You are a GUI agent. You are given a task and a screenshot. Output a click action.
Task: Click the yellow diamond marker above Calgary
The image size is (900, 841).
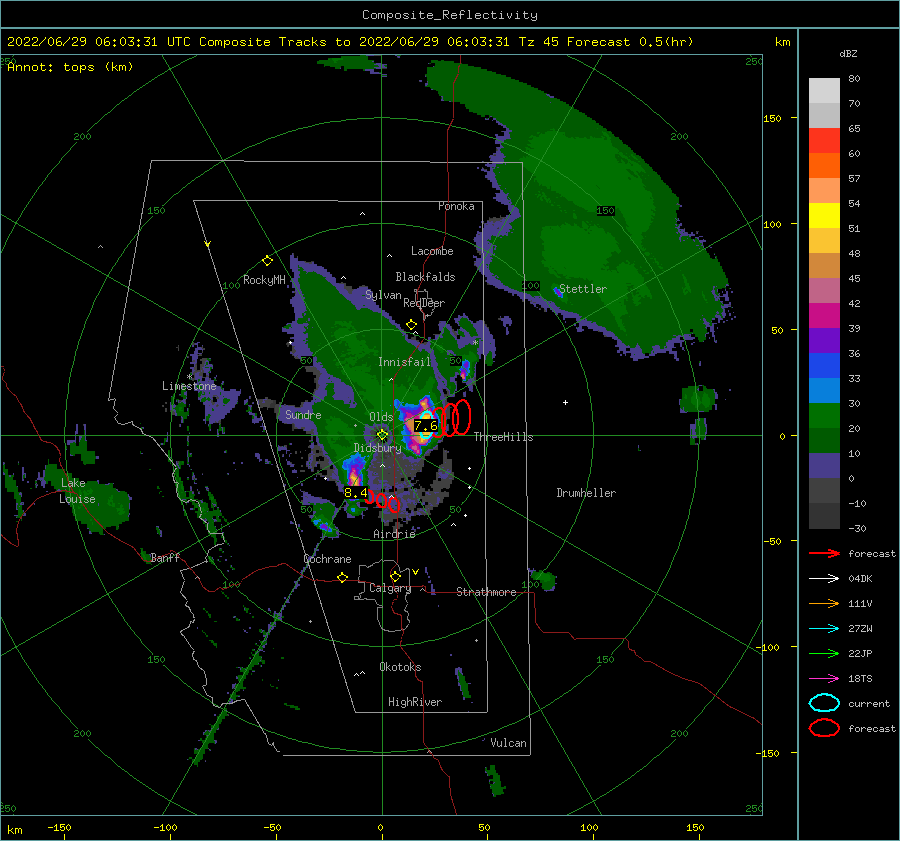tap(395, 576)
